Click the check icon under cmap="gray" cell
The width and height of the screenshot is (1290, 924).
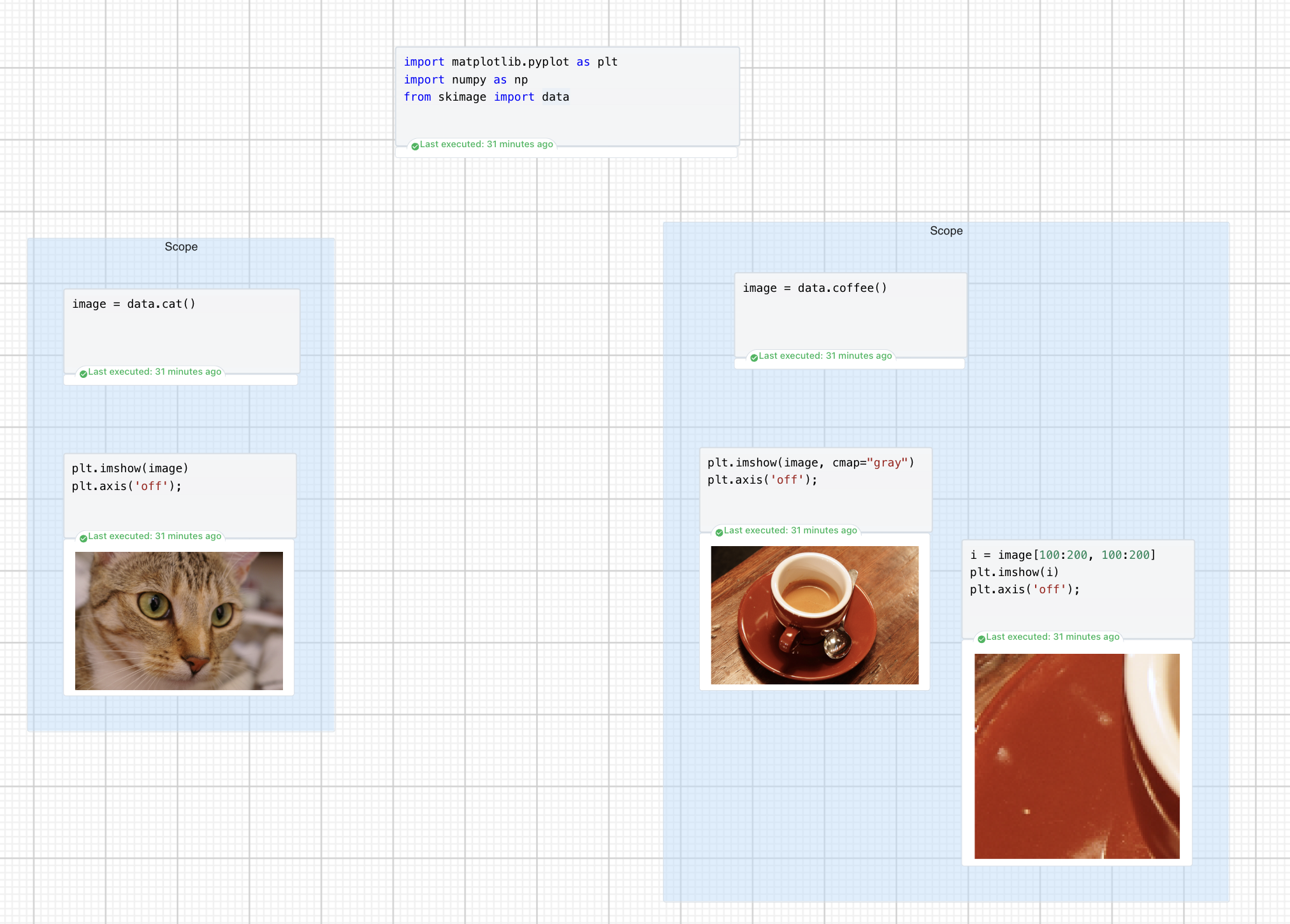pyautogui.click(x=719, y=532)
